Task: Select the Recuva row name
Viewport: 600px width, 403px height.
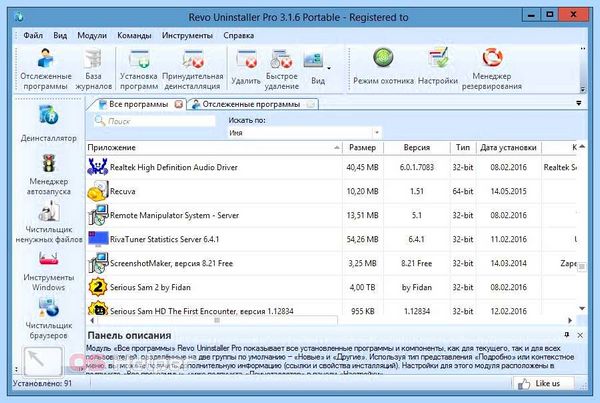Action: (x=122, y=191)
